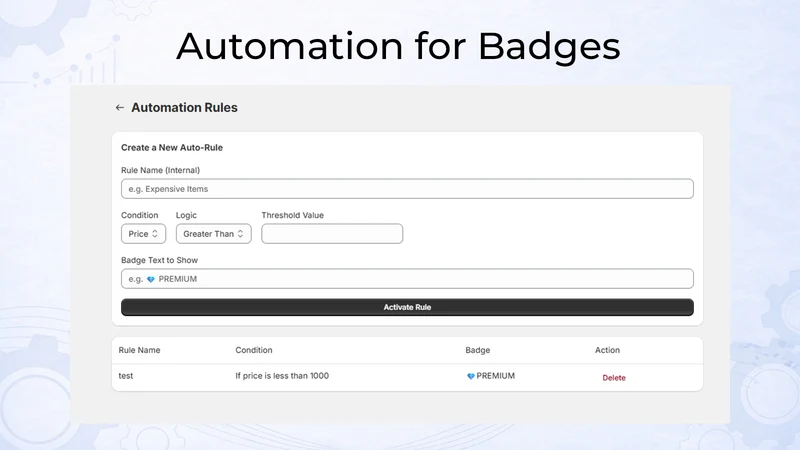Click the 'Badge Text to Show' label
This screenshot has height=450, width=800.
159,260
